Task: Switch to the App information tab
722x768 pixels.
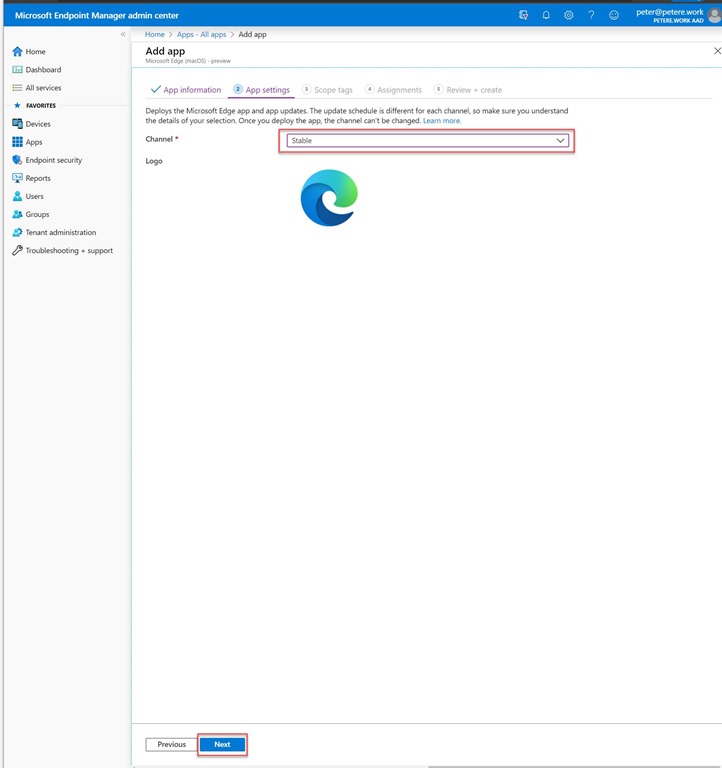Action: (186, 90)
